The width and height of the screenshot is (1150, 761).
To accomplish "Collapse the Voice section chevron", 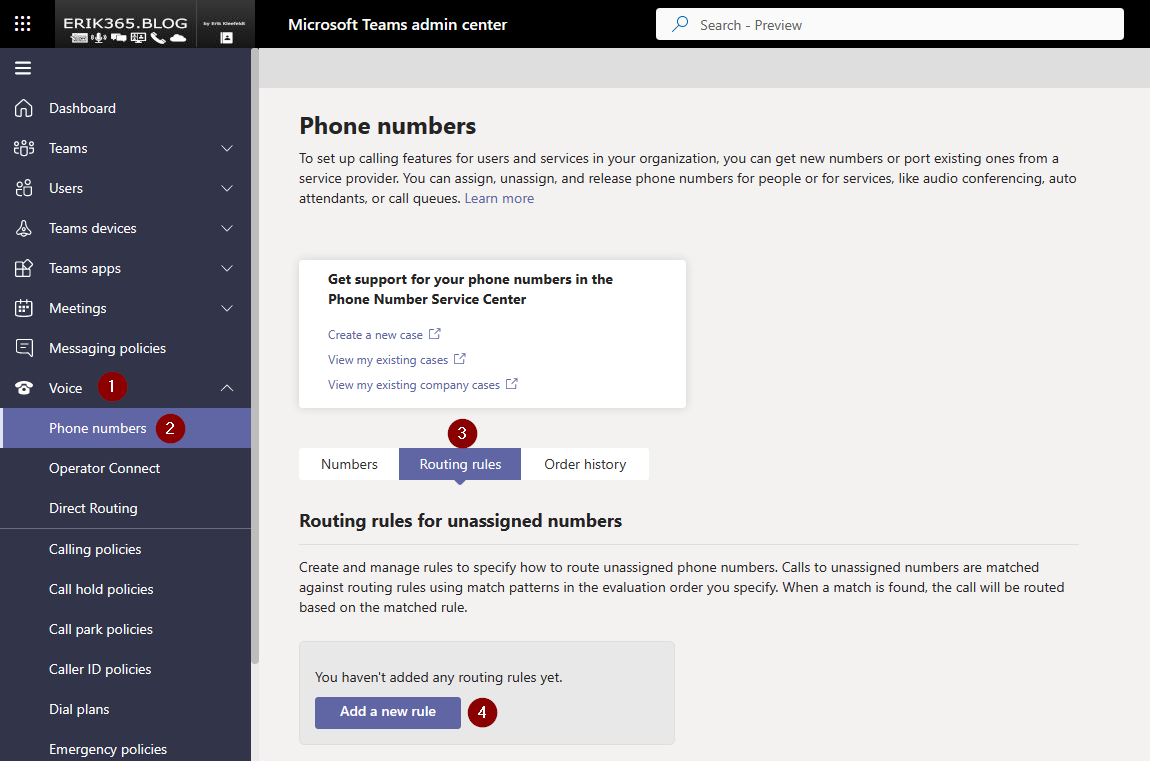I will [x=227, y=388].
